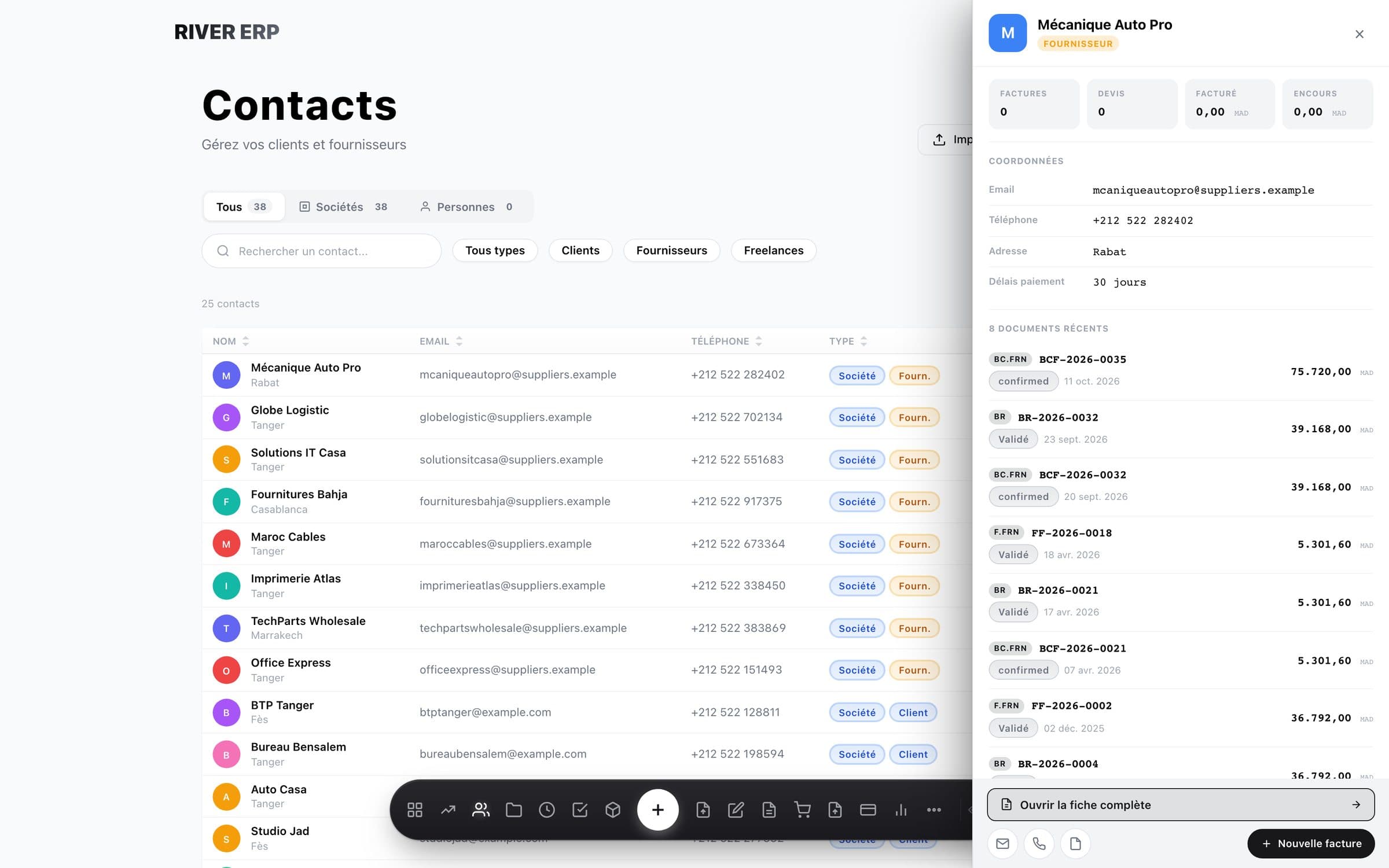Open the contacts people icon in dock
Screen dimensions: 1389x868
481,810
